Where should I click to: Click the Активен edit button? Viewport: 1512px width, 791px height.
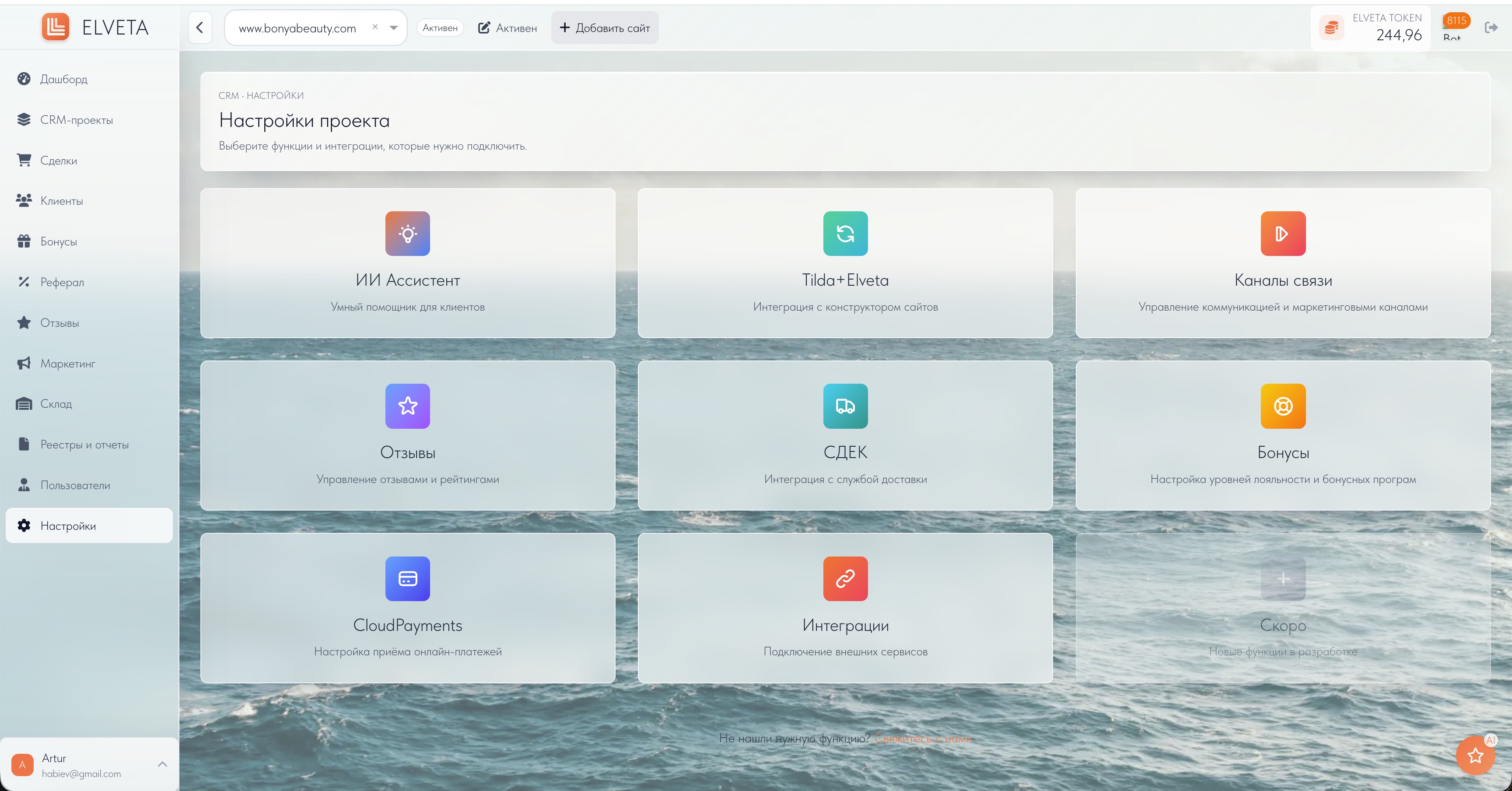point(507,28)
